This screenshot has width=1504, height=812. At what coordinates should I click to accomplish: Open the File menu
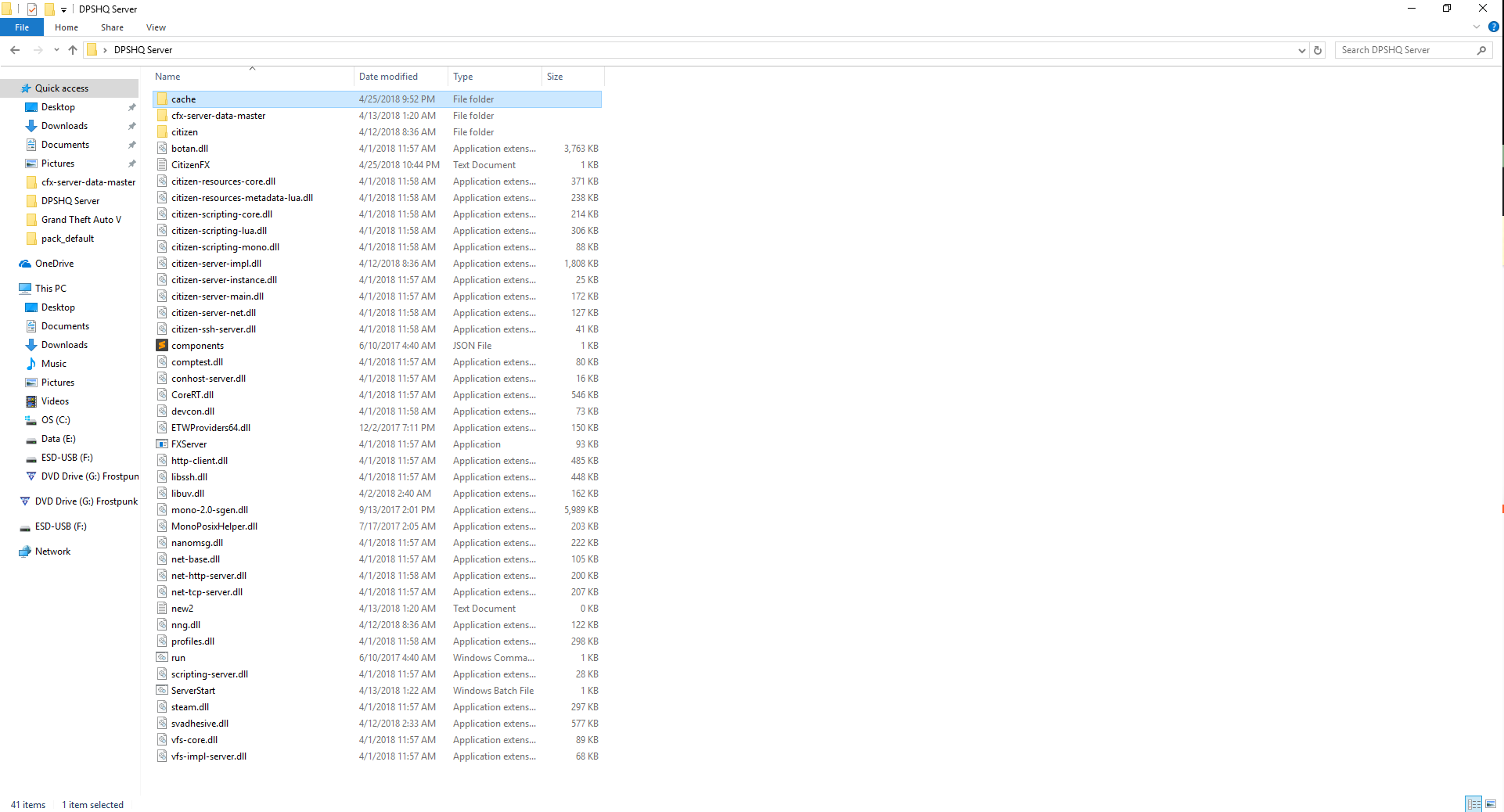click(x=22, y=27)
